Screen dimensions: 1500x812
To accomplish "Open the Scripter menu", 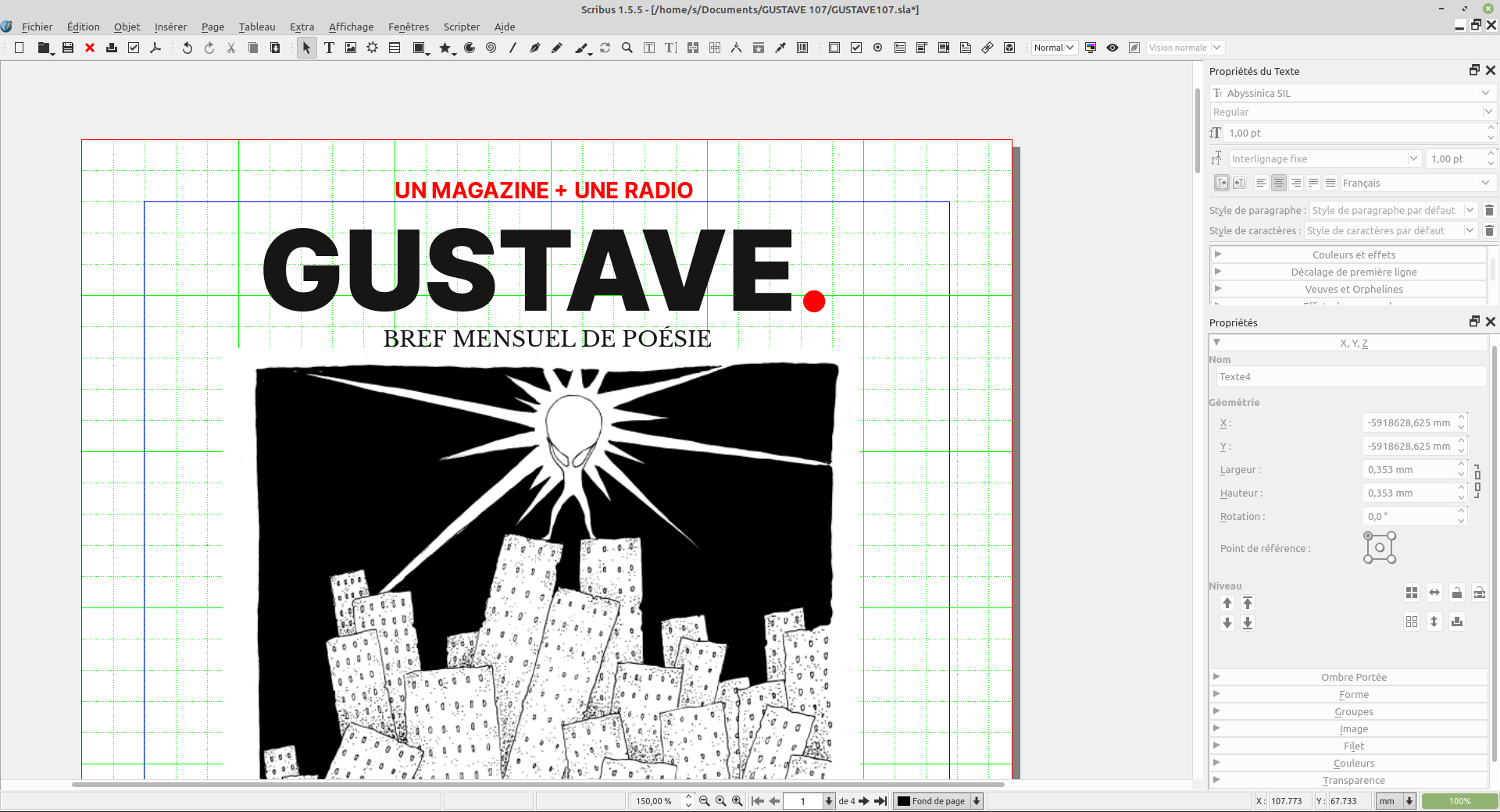I will click(x=461, y=27).
